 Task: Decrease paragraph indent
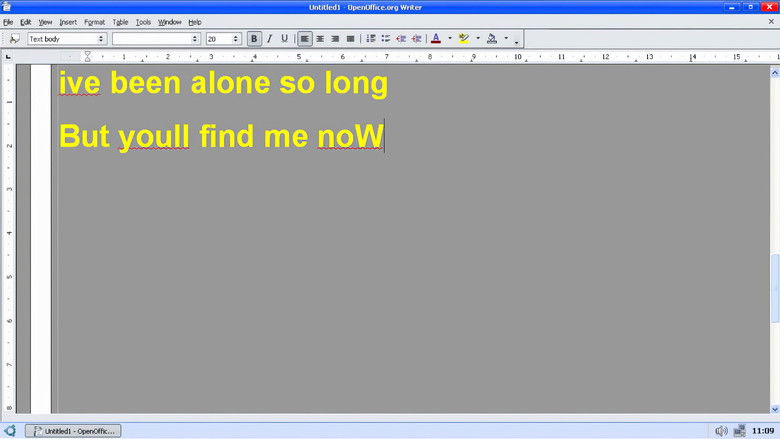tap(401, 39)
